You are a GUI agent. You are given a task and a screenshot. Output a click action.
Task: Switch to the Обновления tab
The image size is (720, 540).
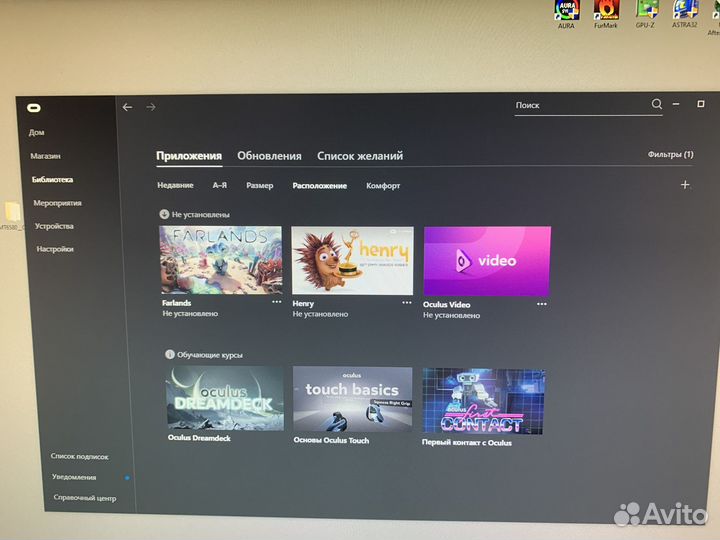[269, 156]
